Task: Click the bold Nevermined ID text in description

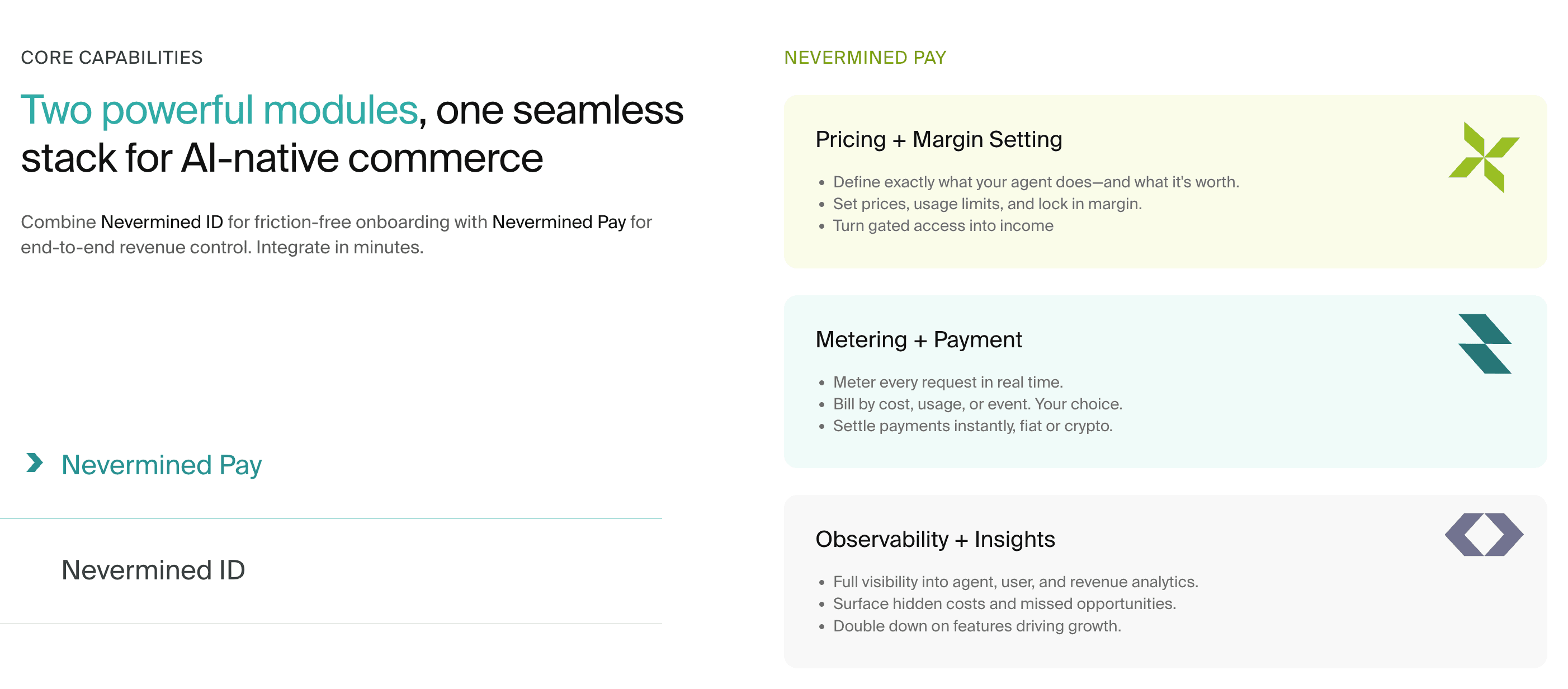Action: [162, 222]
